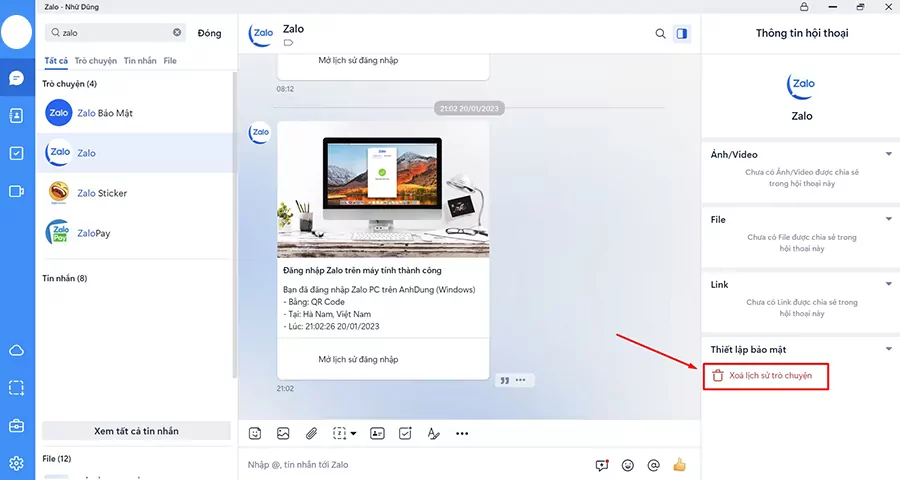Open the Contacts sidebar icon

click(17, 115)
